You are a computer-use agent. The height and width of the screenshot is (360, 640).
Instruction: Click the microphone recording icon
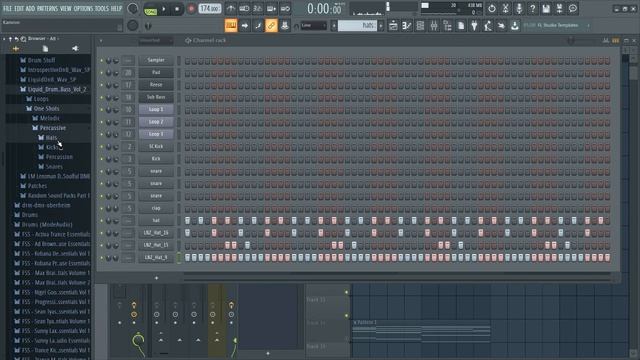[x=519, y=8]
